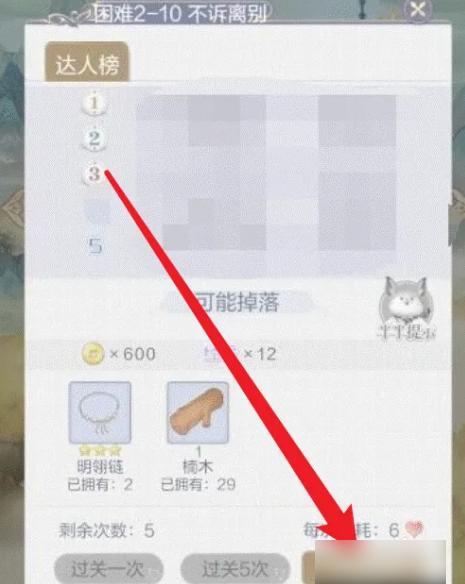Tap the 剩余次数: 5 label
Screen dimensions: 465x584
pyautogui.click(x=107, y=530)
